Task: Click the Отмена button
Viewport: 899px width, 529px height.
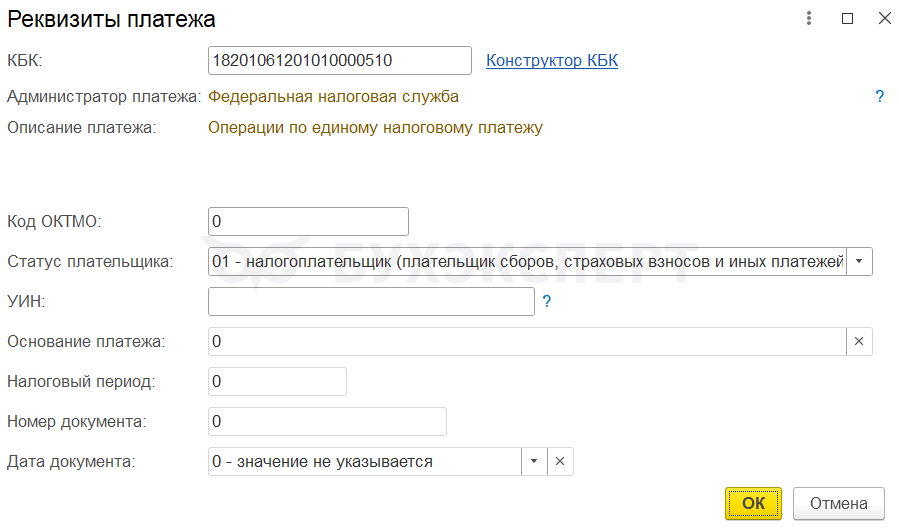Action: 838,503
